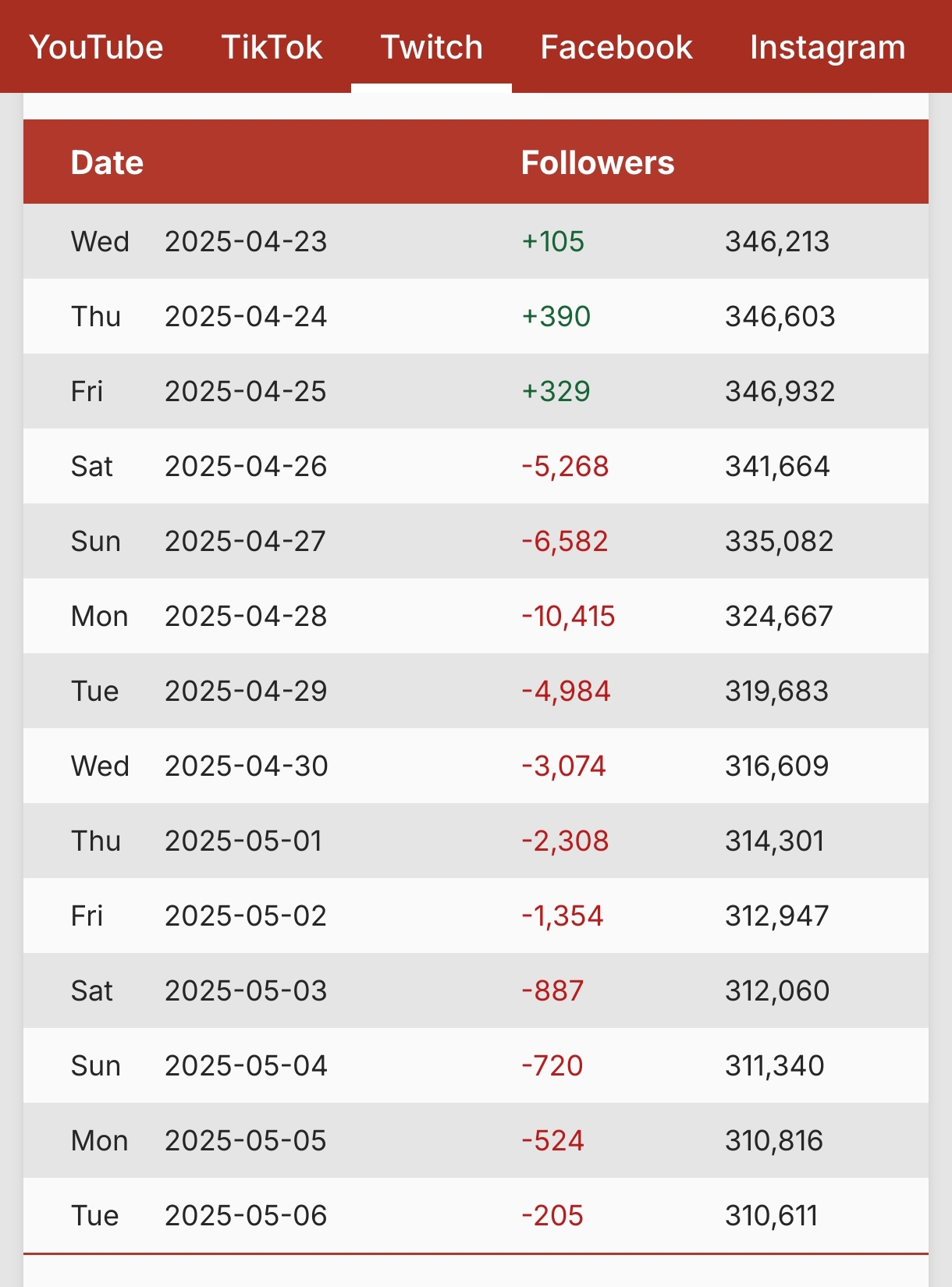
Task: Click the +390 follower change value
Action: pos(556,316)
